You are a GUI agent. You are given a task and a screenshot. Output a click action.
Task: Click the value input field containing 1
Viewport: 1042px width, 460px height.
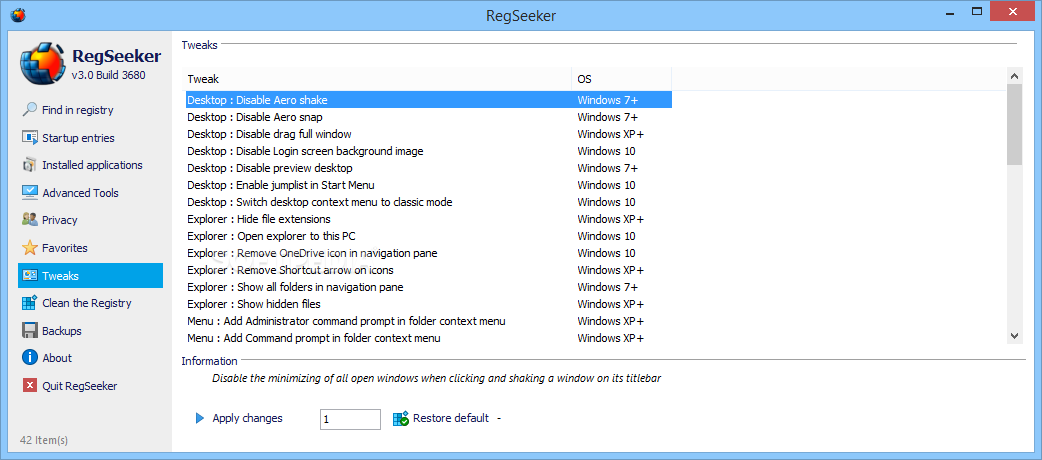[350, 419]
